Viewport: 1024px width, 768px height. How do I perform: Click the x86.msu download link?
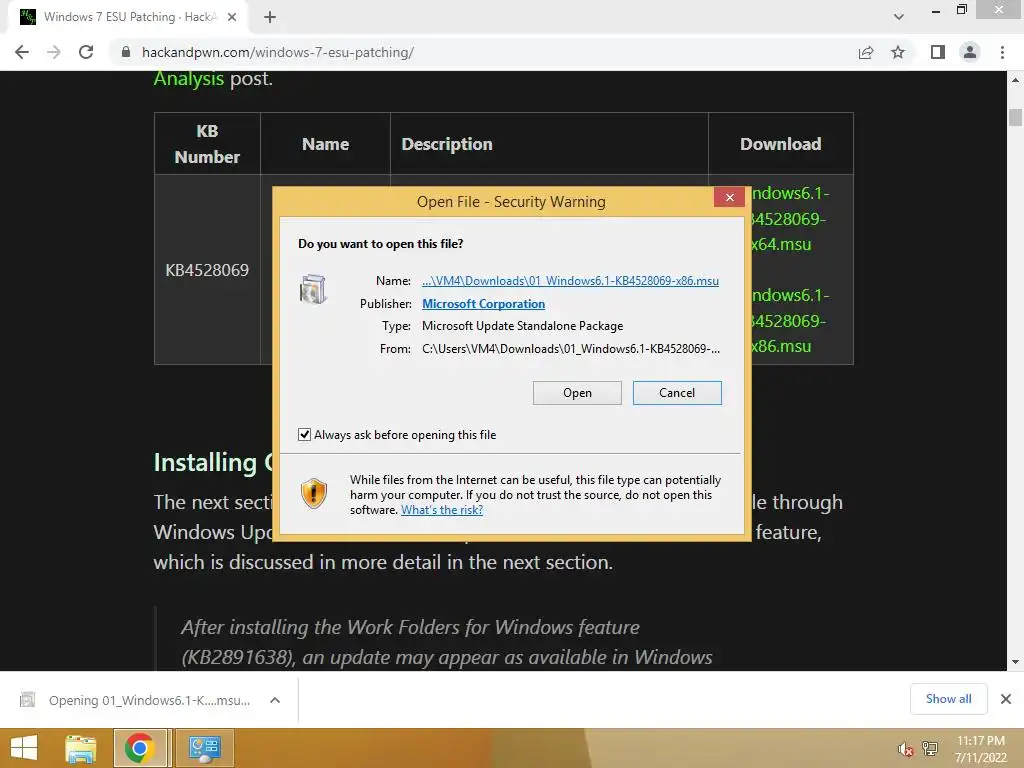point(789,321)
